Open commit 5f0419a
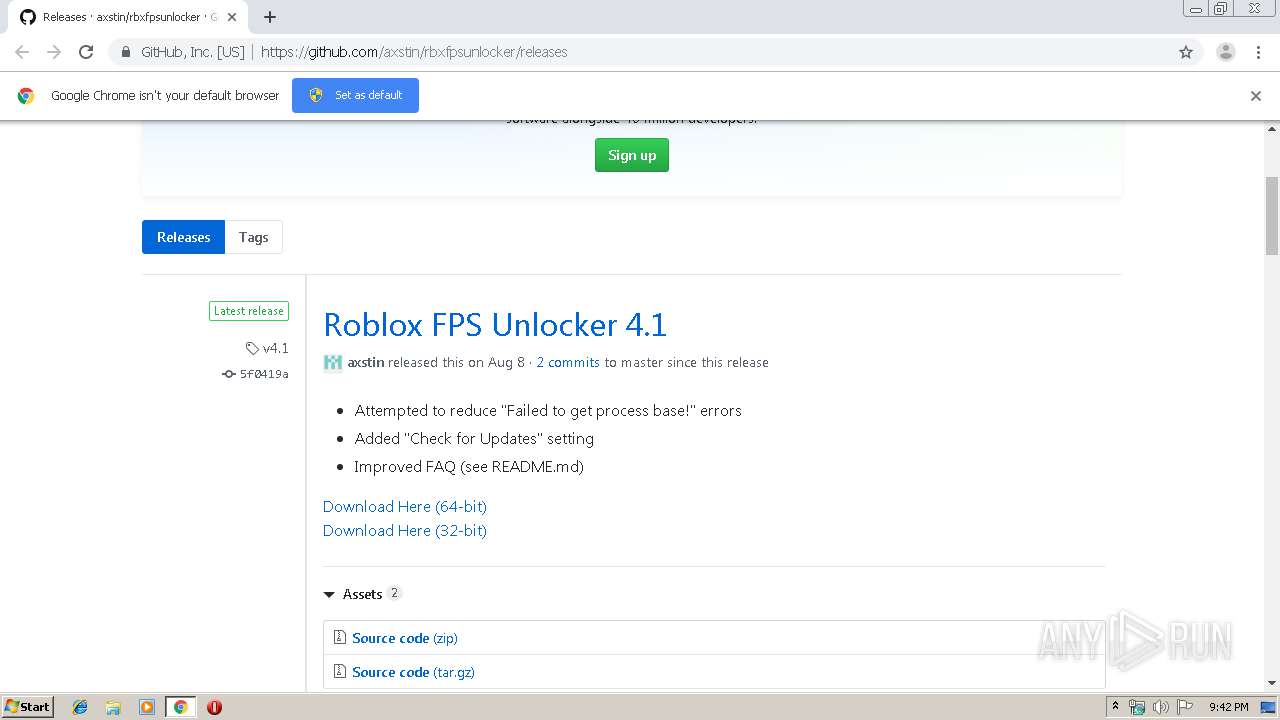The image size is (1280, 720). pyautogui.click(x=256, y=374)
